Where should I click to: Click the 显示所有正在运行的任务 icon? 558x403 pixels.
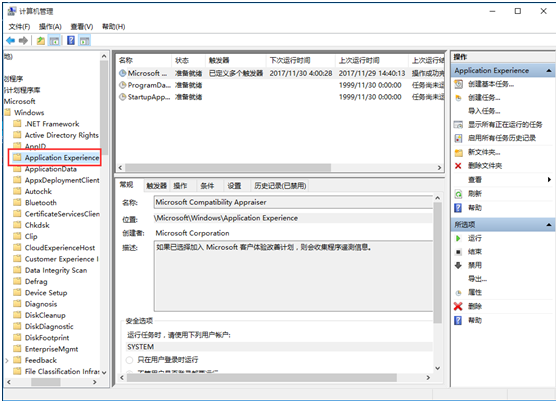click(x=459, y=125)
